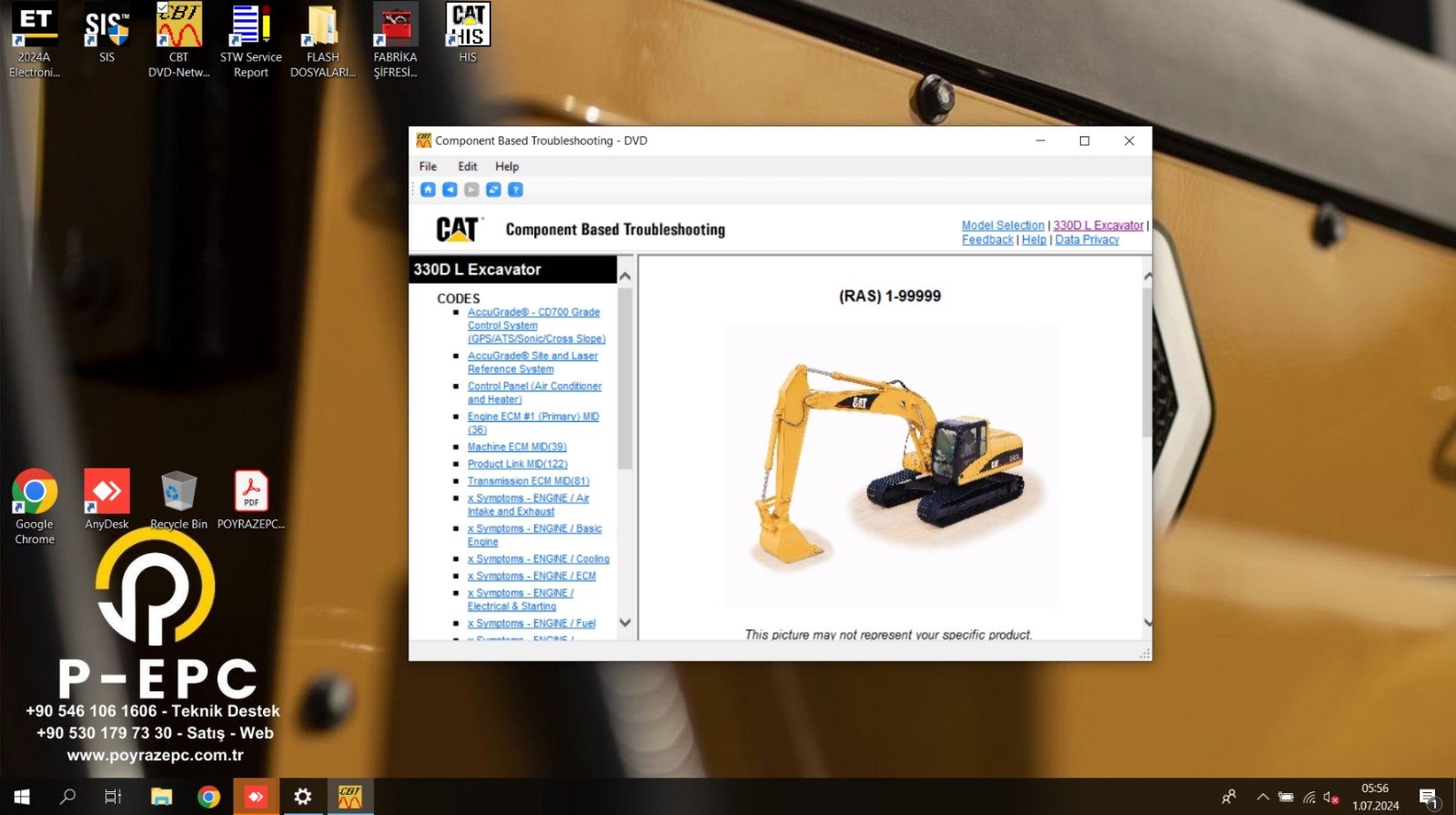
Task: Open Task View from the taskbar
Action: click(113, 797)
